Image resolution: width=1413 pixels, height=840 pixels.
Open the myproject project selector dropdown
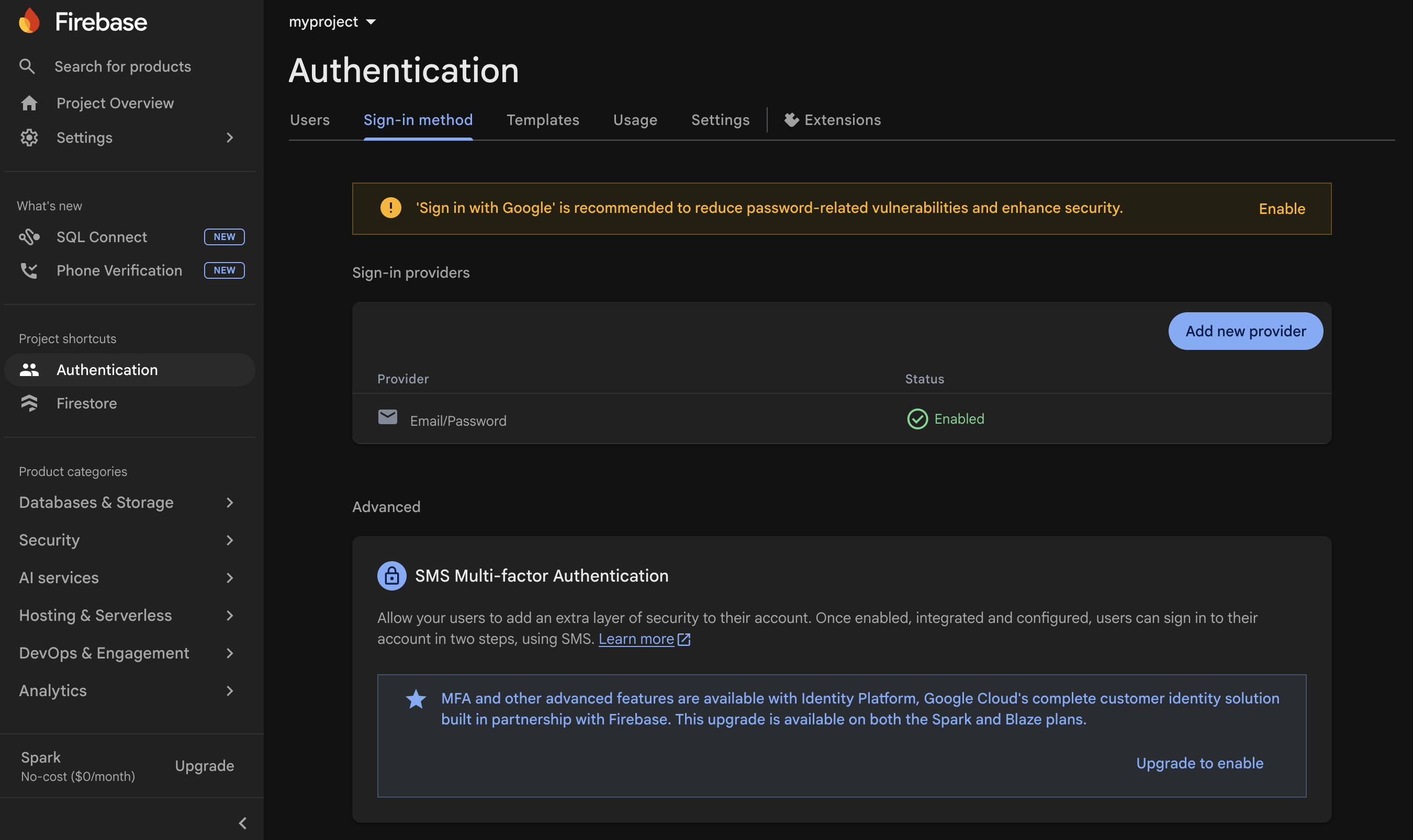(x=332, y=21)
